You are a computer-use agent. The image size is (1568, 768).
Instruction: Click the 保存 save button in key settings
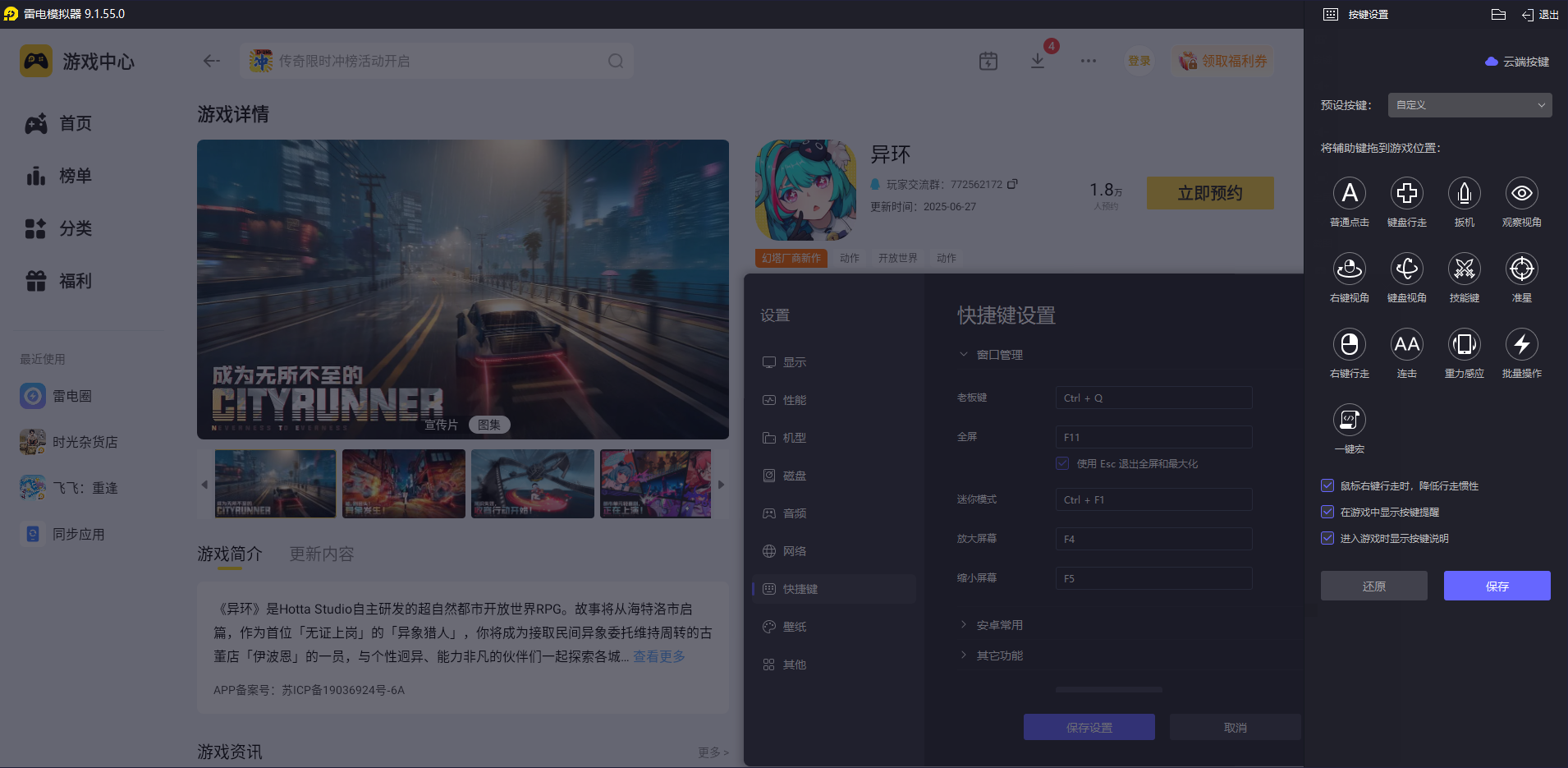pos(1497,585)
